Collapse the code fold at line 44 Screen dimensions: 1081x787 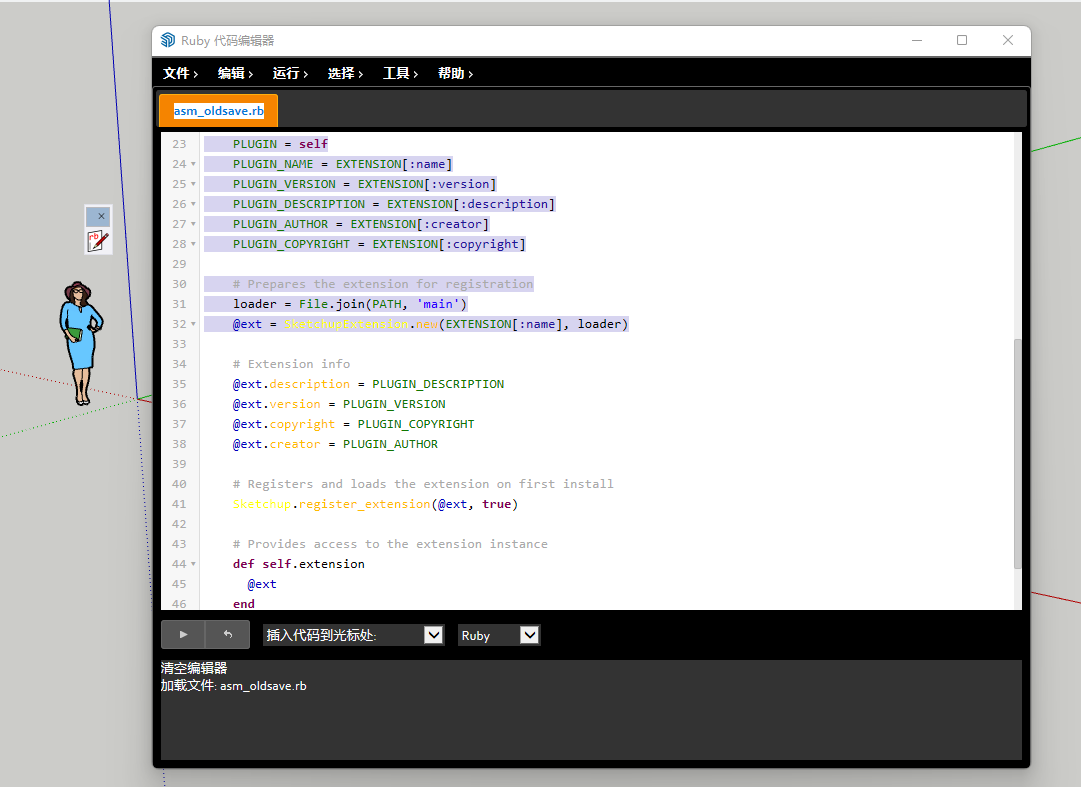(x=193, y=564)
